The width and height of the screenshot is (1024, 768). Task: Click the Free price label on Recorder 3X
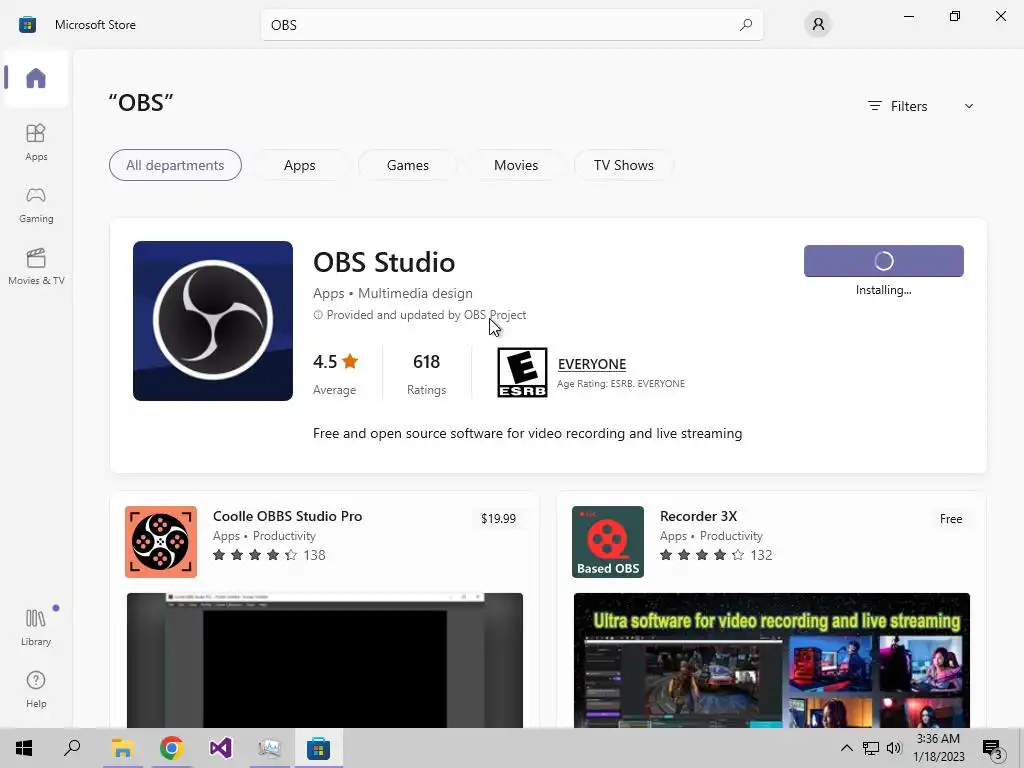coord(951,519)
